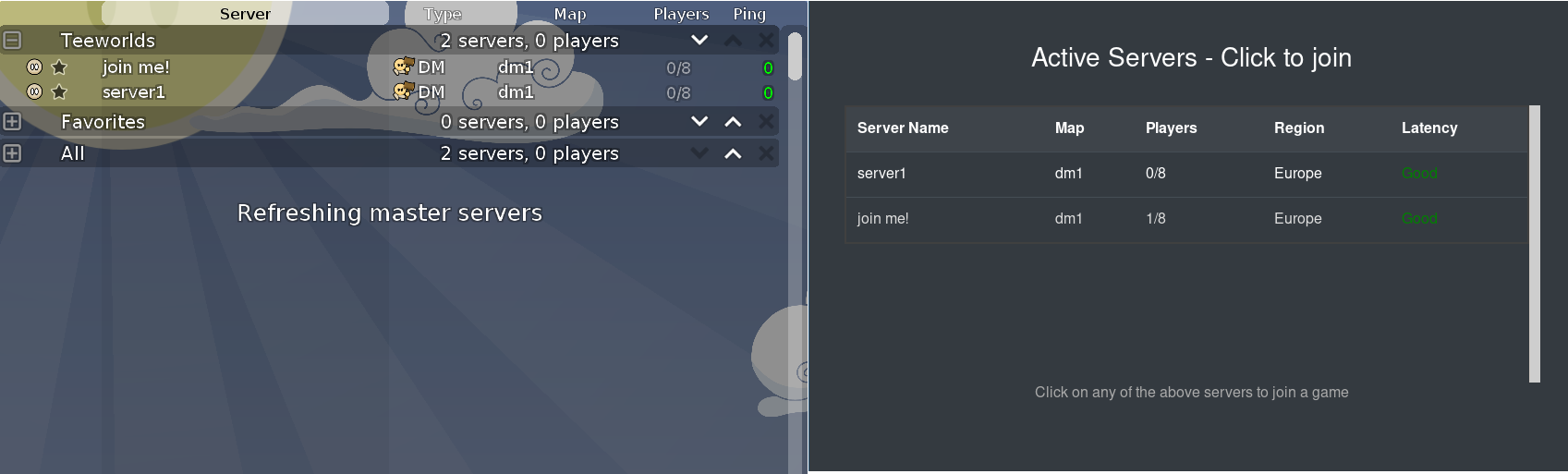The image size is (1568, 474).
Task: Click the Europe region of server1
Action: (1297, 174)
